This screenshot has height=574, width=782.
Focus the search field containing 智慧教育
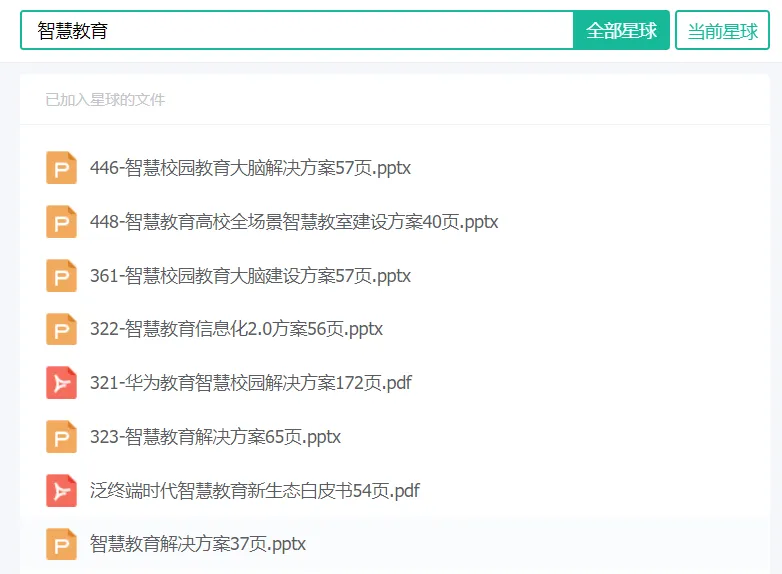297,30
